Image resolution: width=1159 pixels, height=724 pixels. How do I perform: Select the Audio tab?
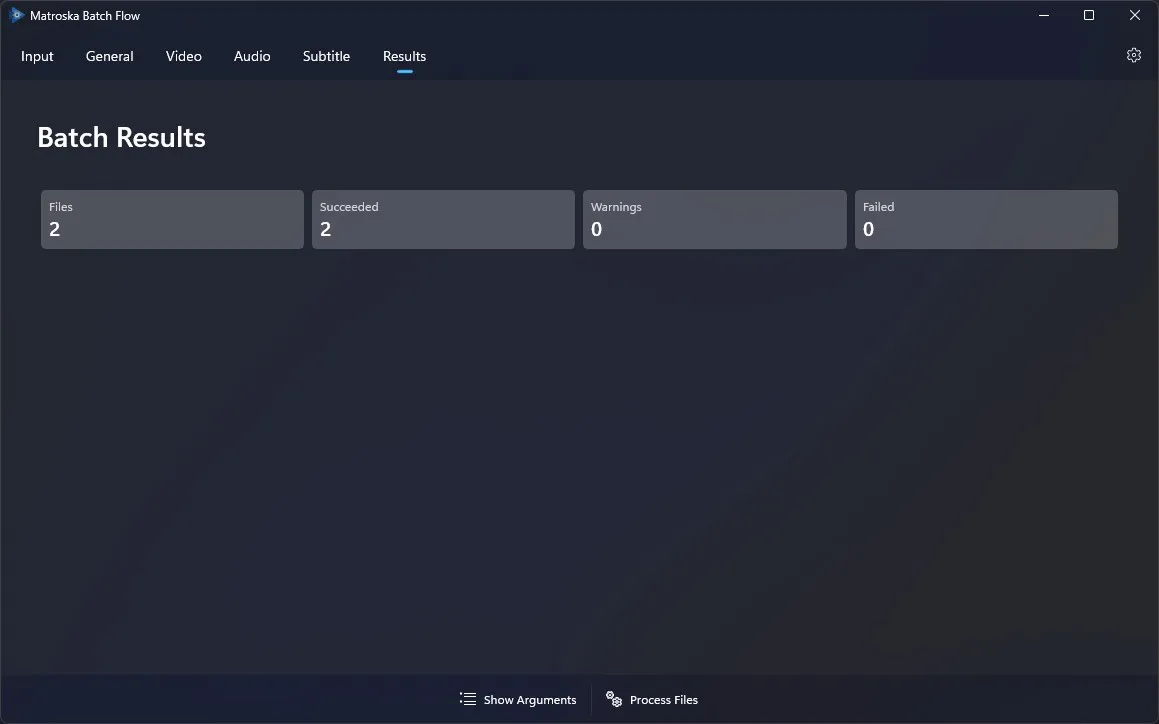(x=251, y=56)
